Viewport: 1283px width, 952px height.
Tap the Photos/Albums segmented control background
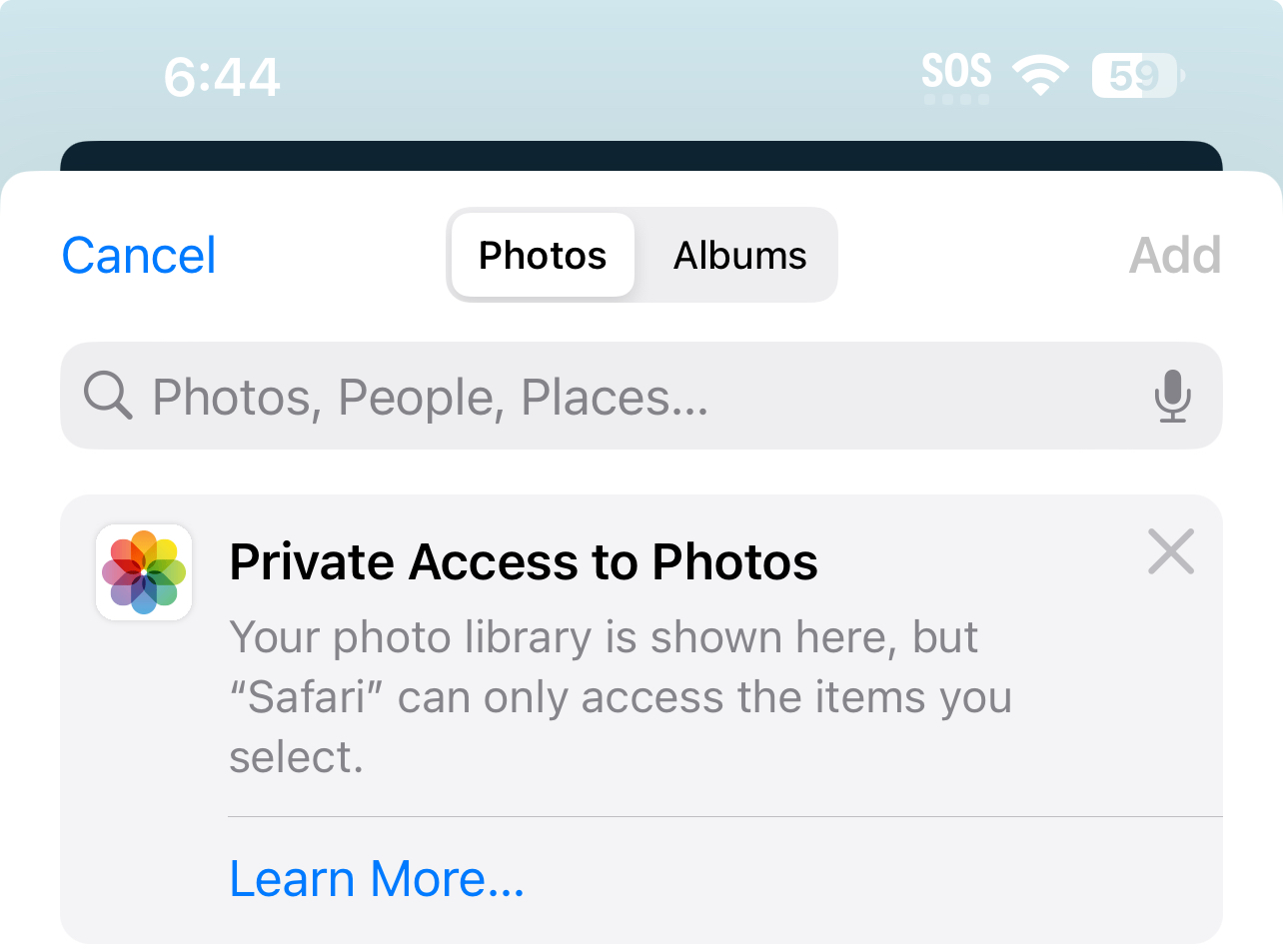pos(641,255)
